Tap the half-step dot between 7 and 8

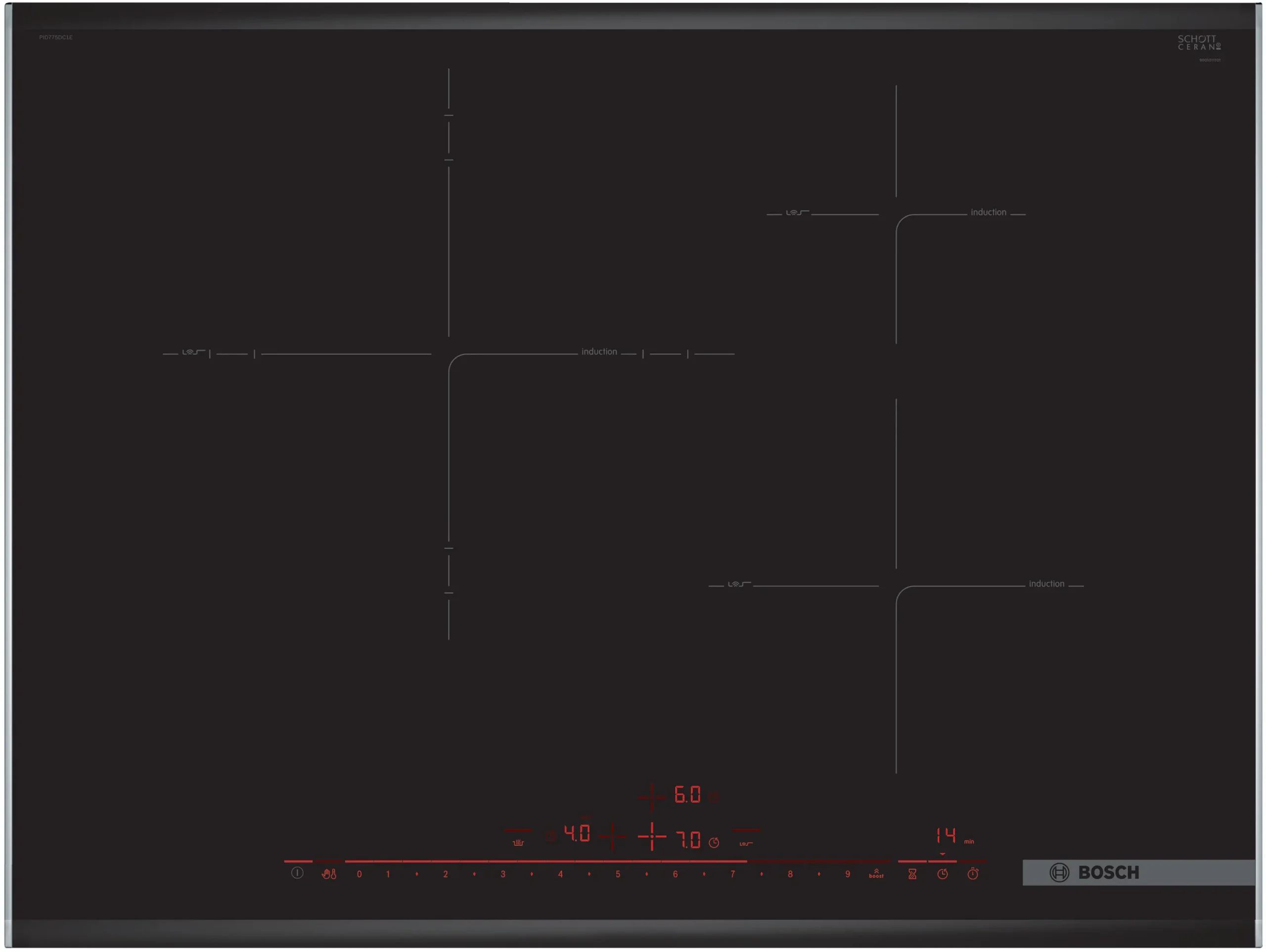point(761,873)
